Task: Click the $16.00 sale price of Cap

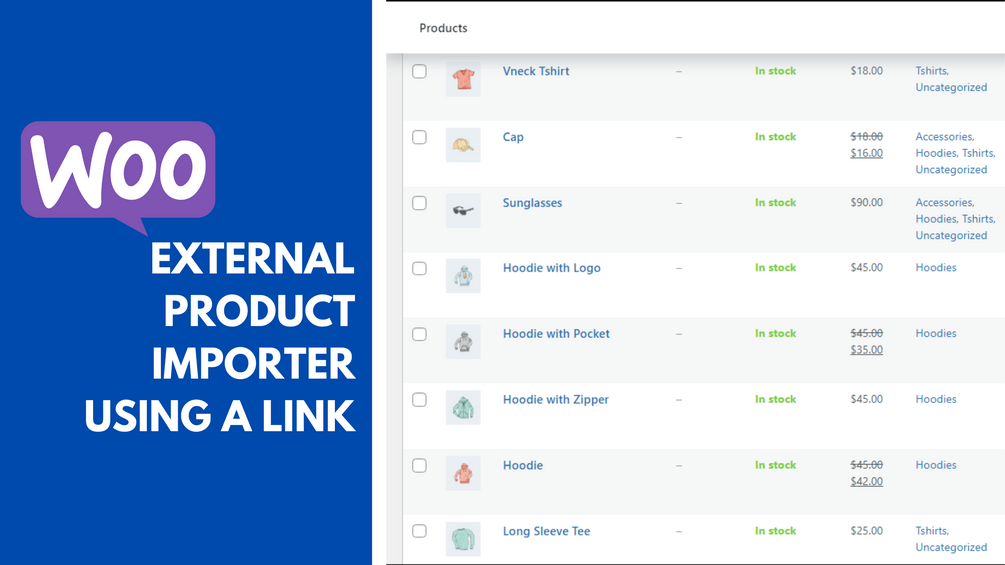Action: 867,153
